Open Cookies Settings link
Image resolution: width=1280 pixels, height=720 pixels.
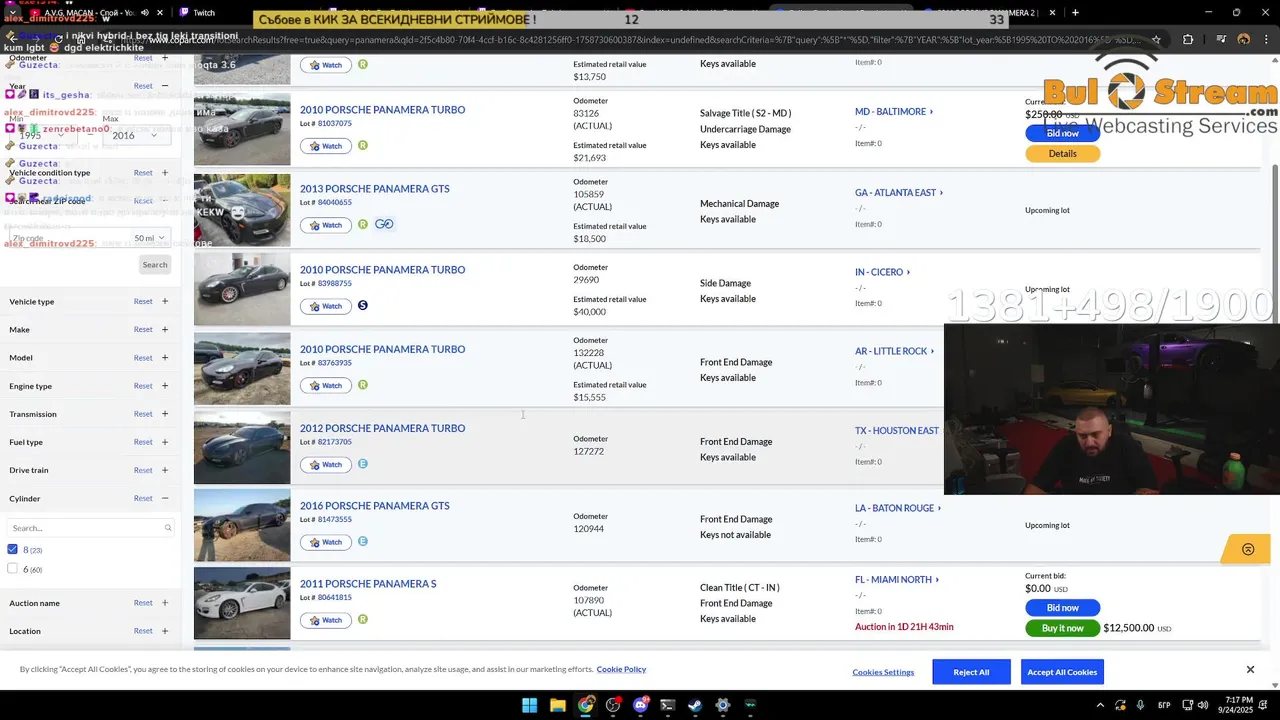click(883, 672)
